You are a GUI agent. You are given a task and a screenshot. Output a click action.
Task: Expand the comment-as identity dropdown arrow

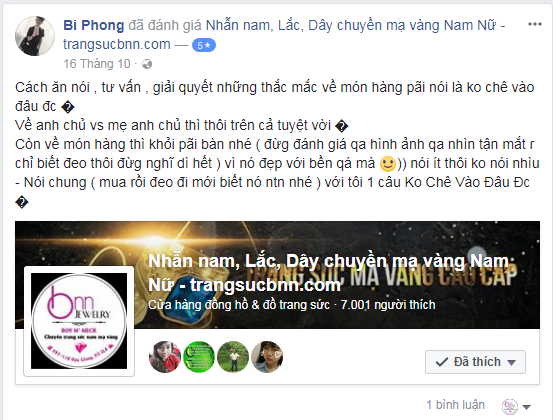click(526, 407)
